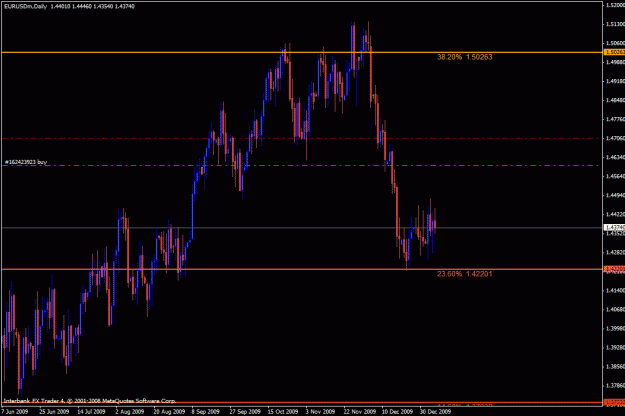
Task: Click the 10 Dec 2009 date label
Action: pyautogui.click(x=397, y=411)
